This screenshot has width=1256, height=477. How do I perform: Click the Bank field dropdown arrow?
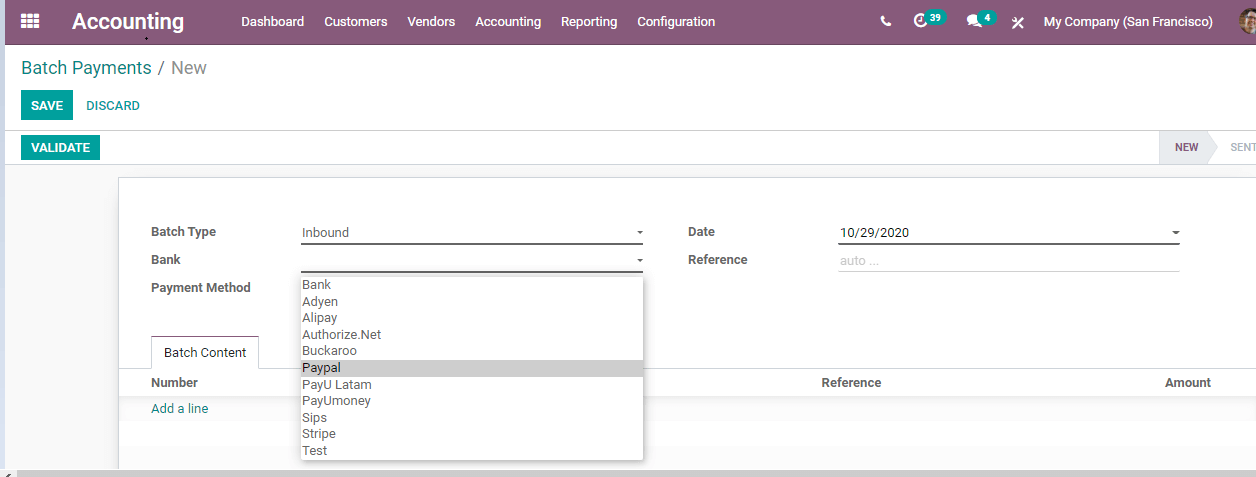[639, 261]
